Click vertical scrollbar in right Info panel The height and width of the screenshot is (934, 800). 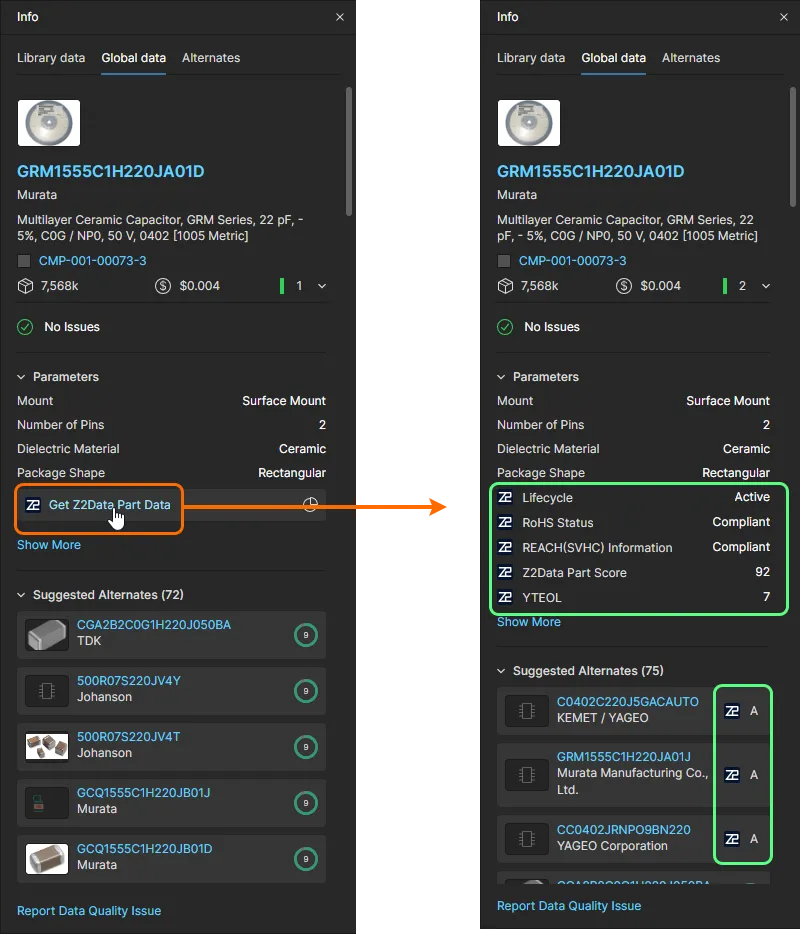[793, 147]
